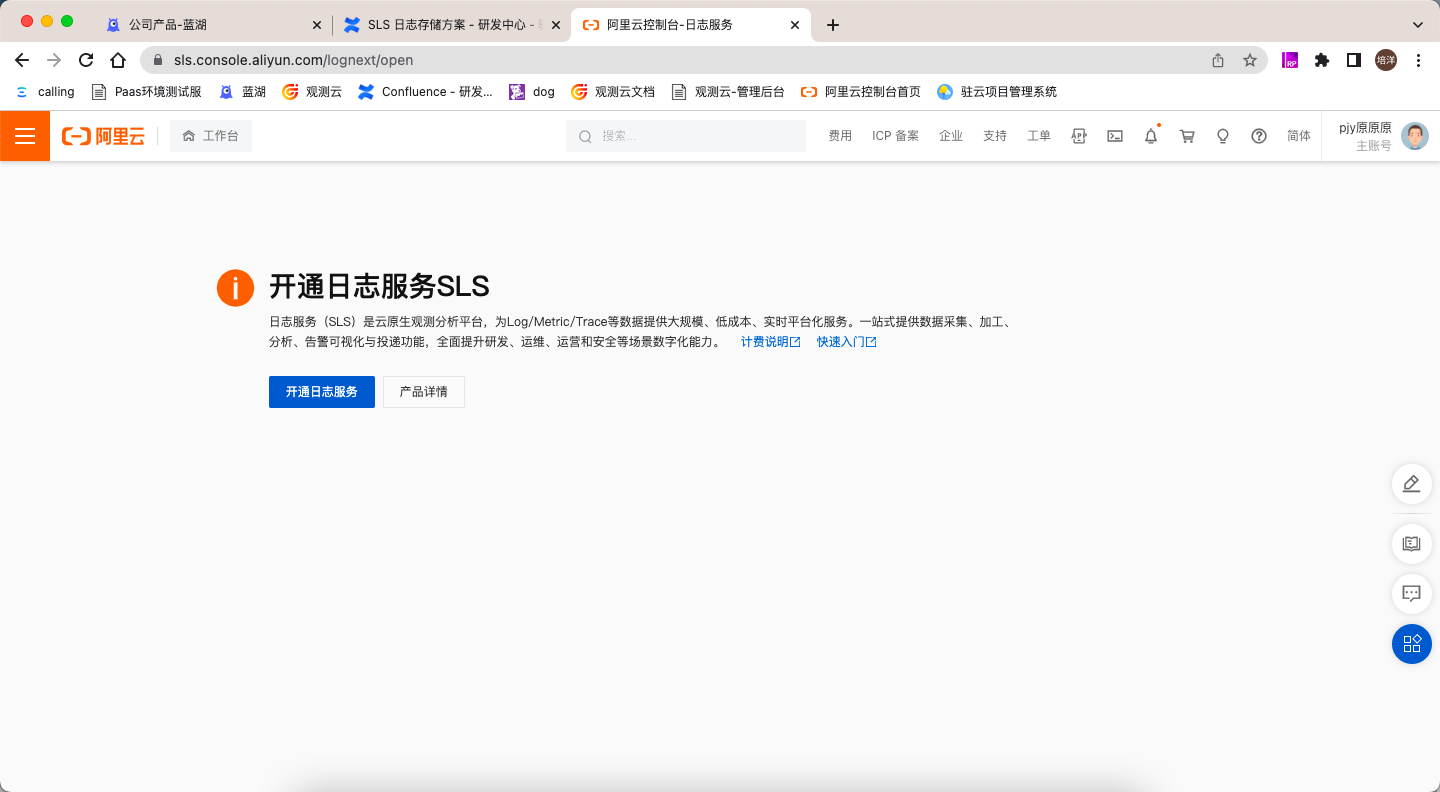Toggle the browser side panel
The height and width of the screenshot is (792, 1440).
pyautogui.click(x=1354, y=60)
